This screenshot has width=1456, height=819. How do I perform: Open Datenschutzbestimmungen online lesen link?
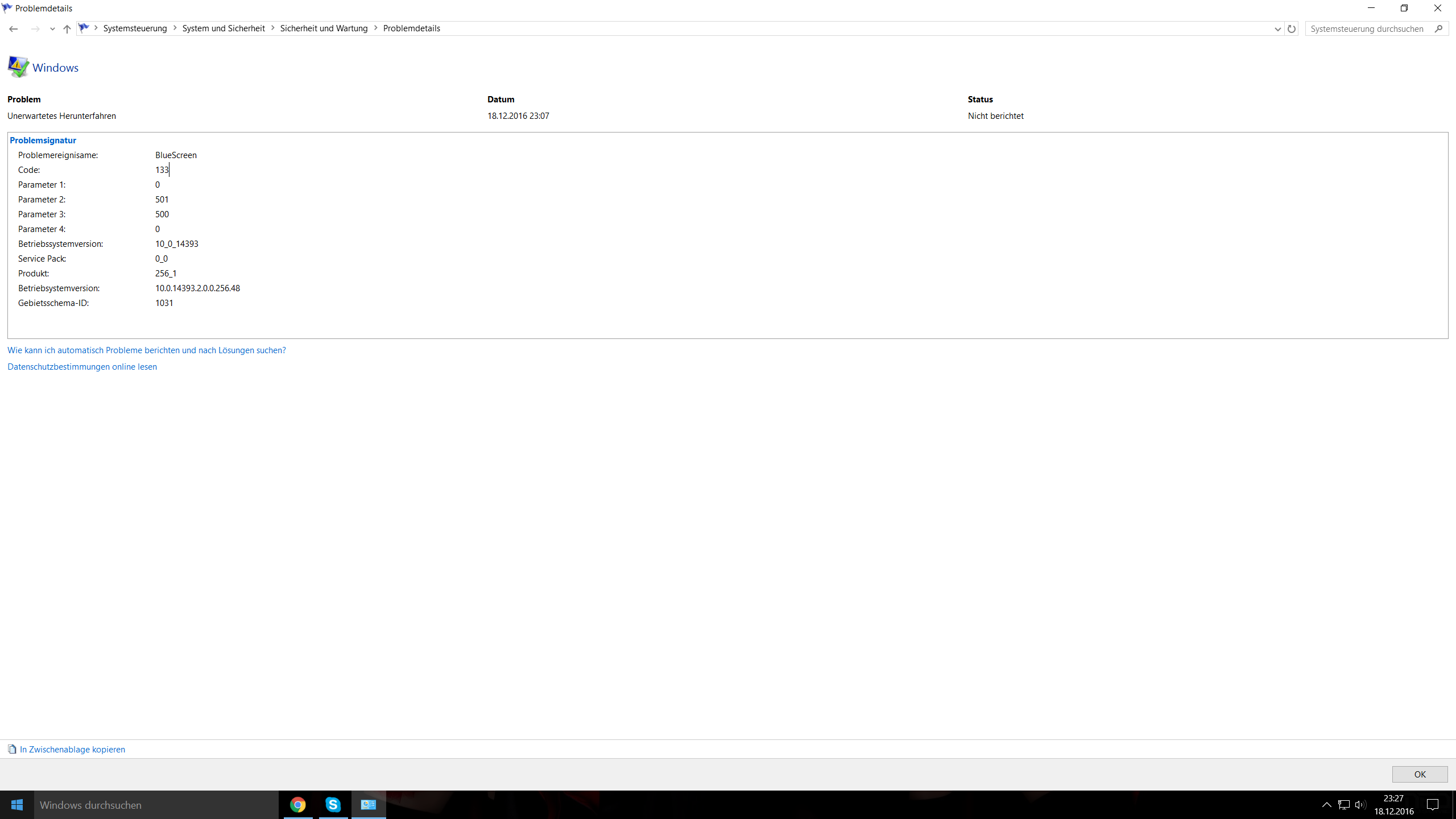(82, 367)
